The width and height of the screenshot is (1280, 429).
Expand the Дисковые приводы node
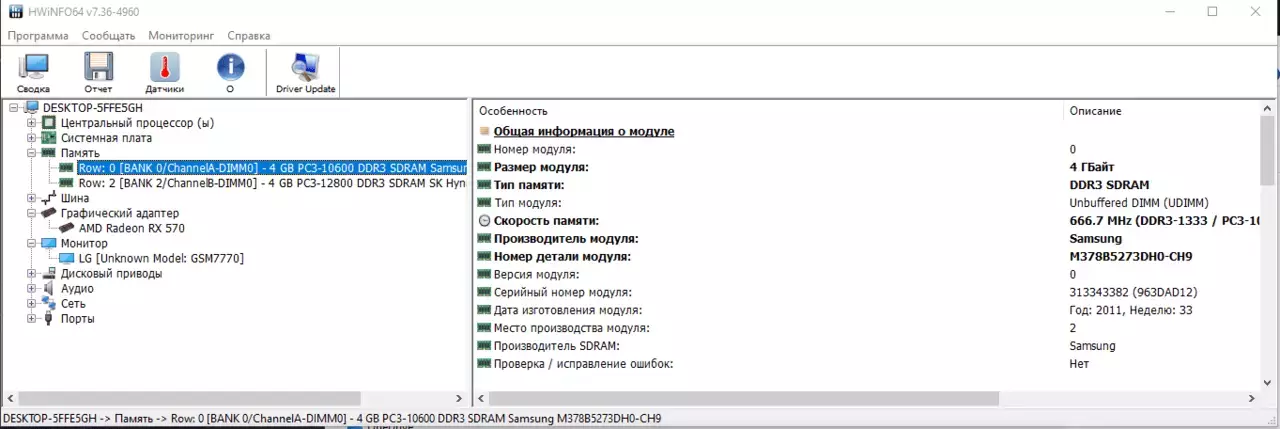click(x=31, y=273)
